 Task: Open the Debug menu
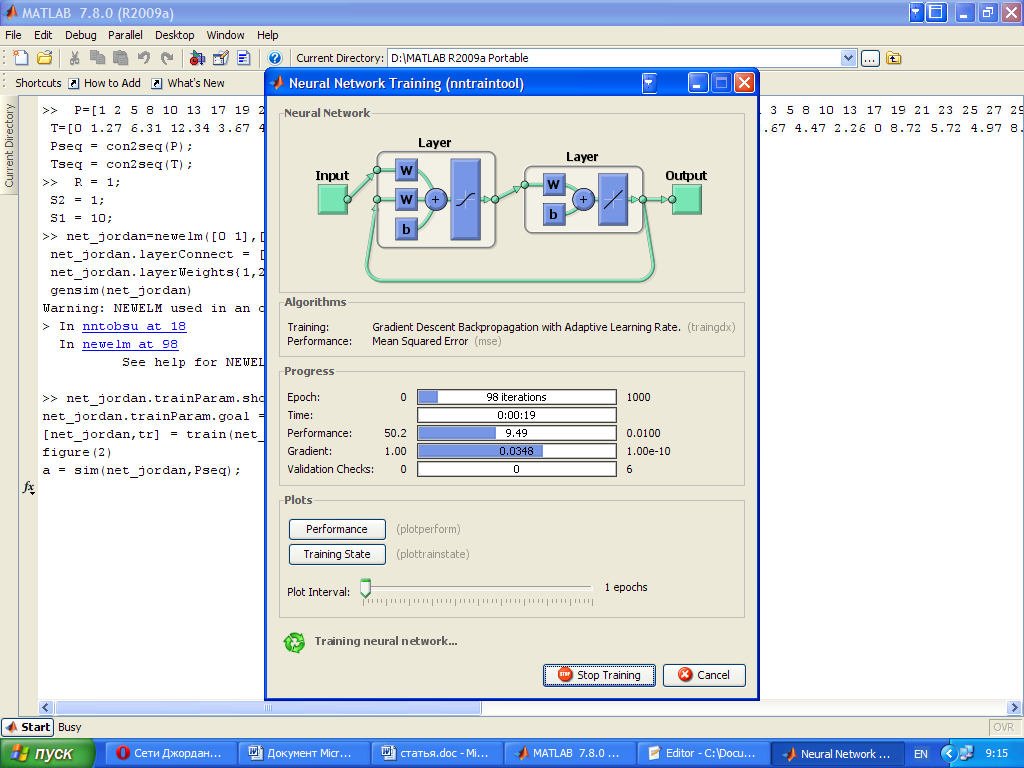tap(80, 35)
